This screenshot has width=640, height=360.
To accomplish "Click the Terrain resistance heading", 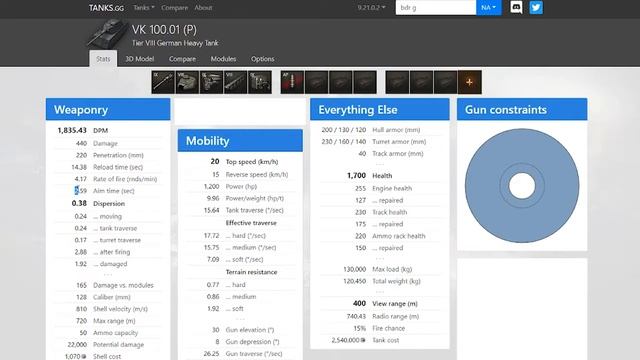I will pos(251,272).
